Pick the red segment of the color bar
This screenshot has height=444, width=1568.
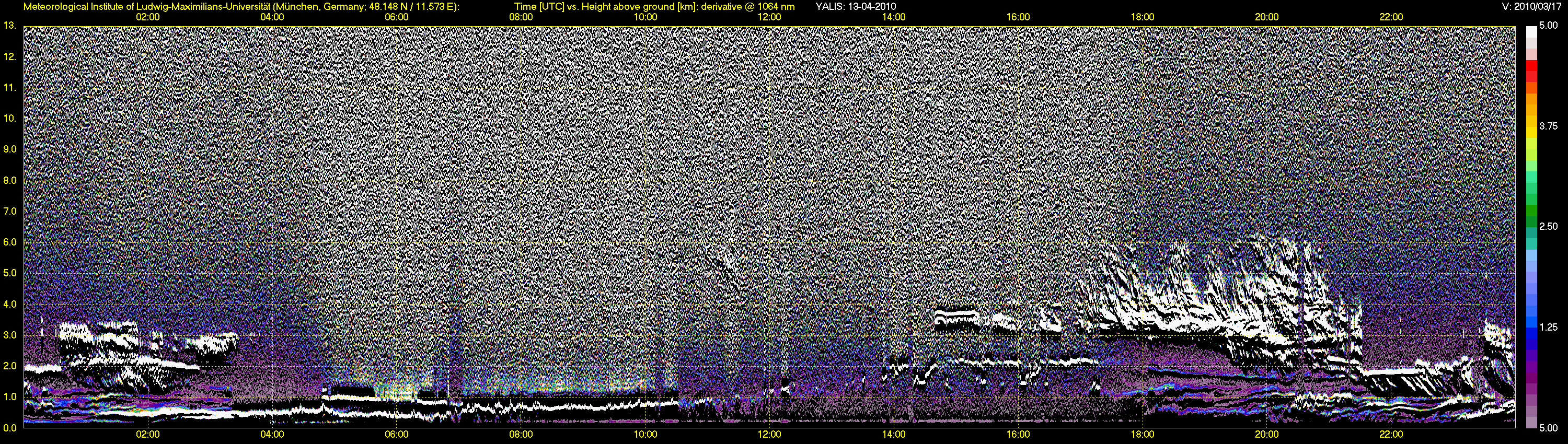1531,66
